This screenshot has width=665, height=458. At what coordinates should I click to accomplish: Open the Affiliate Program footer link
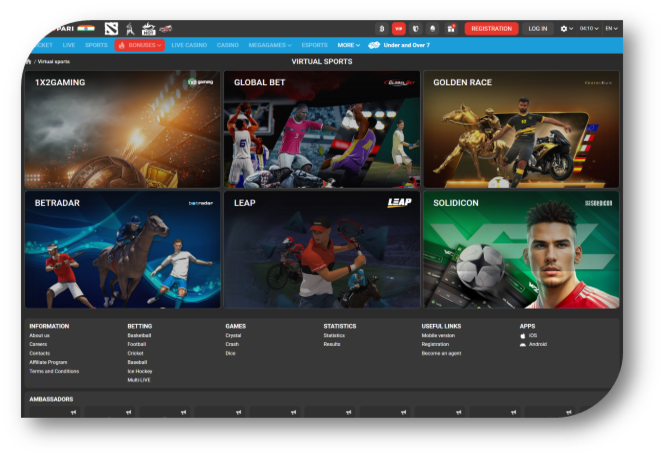48,362
